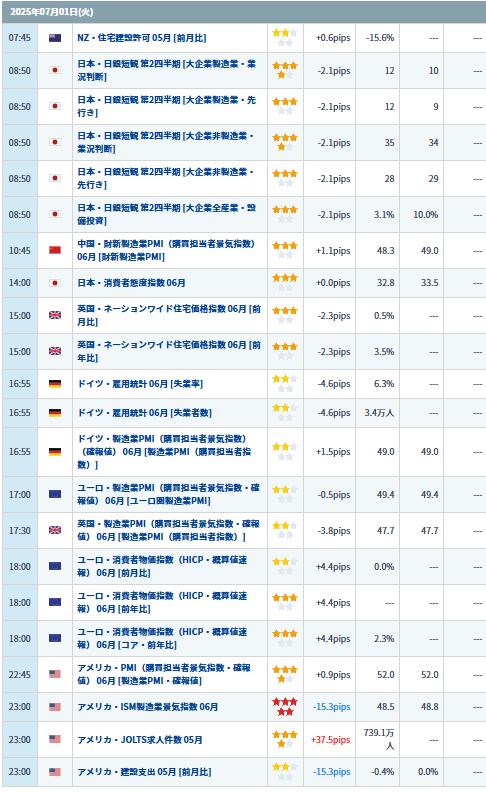This screenshot has width=486, height=792.
Task: Click red star rating for ISM製造業景気指数
Action: (285, 707)
